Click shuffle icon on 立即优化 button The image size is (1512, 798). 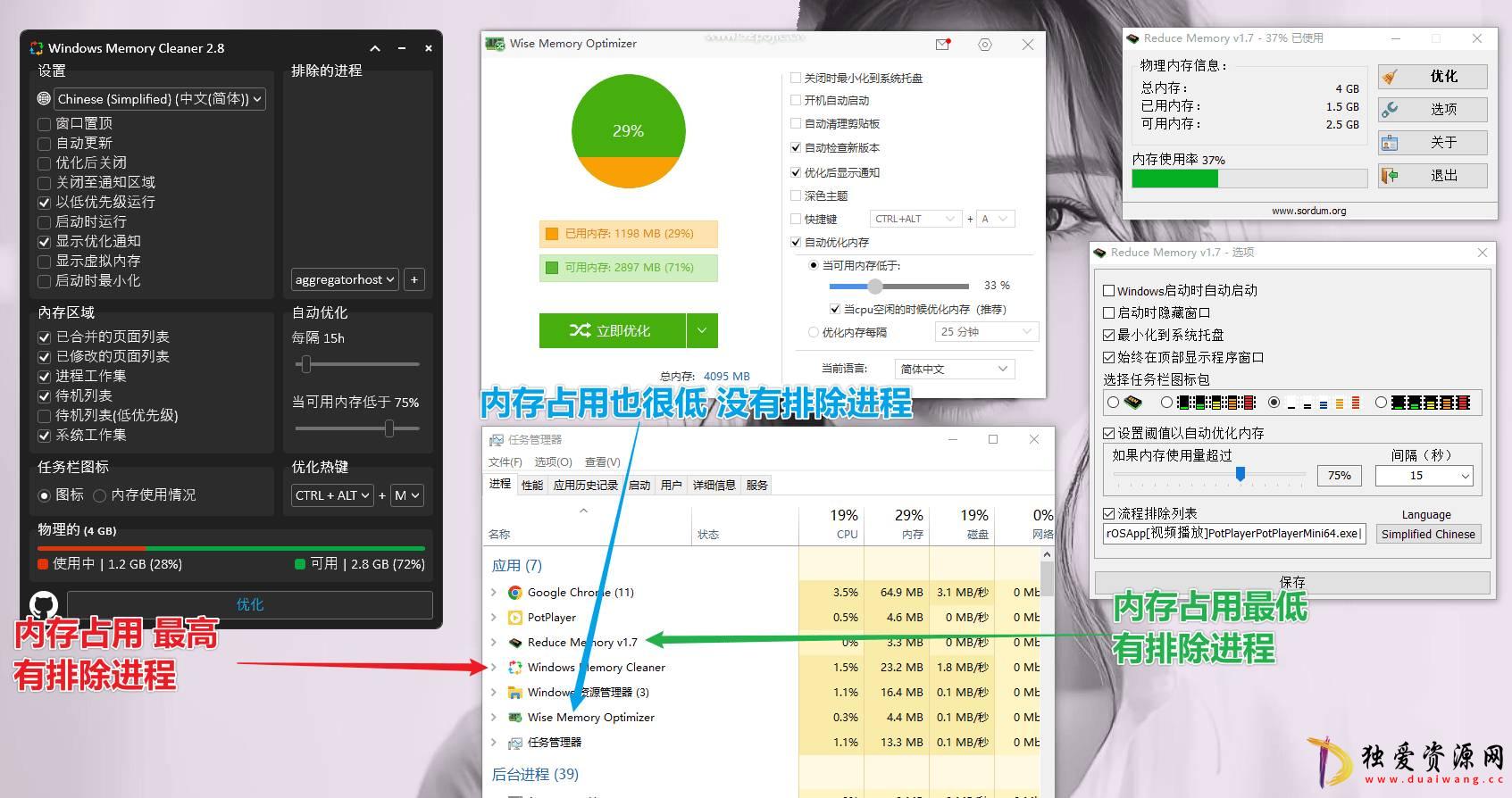(581, 330)
